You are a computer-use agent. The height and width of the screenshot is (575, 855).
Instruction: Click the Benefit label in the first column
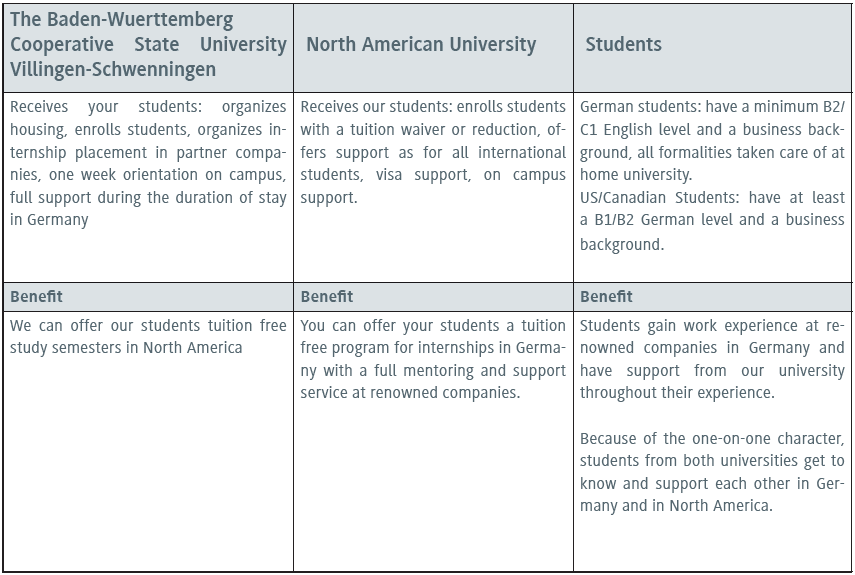(x=36, y=296)
